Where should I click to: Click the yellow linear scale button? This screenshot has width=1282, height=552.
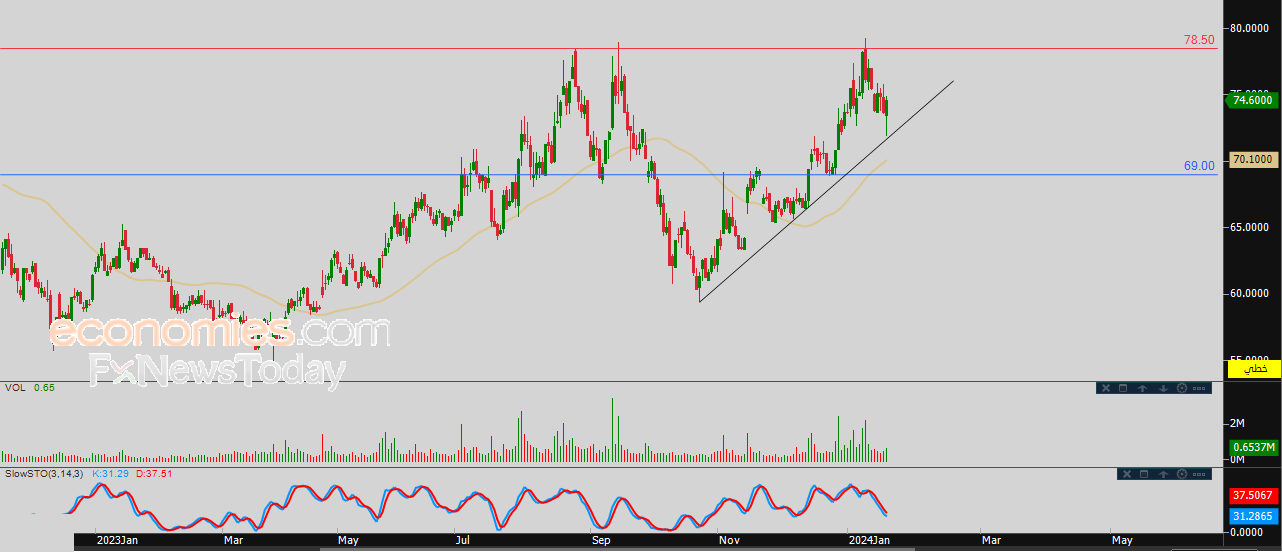[1254, 369]
